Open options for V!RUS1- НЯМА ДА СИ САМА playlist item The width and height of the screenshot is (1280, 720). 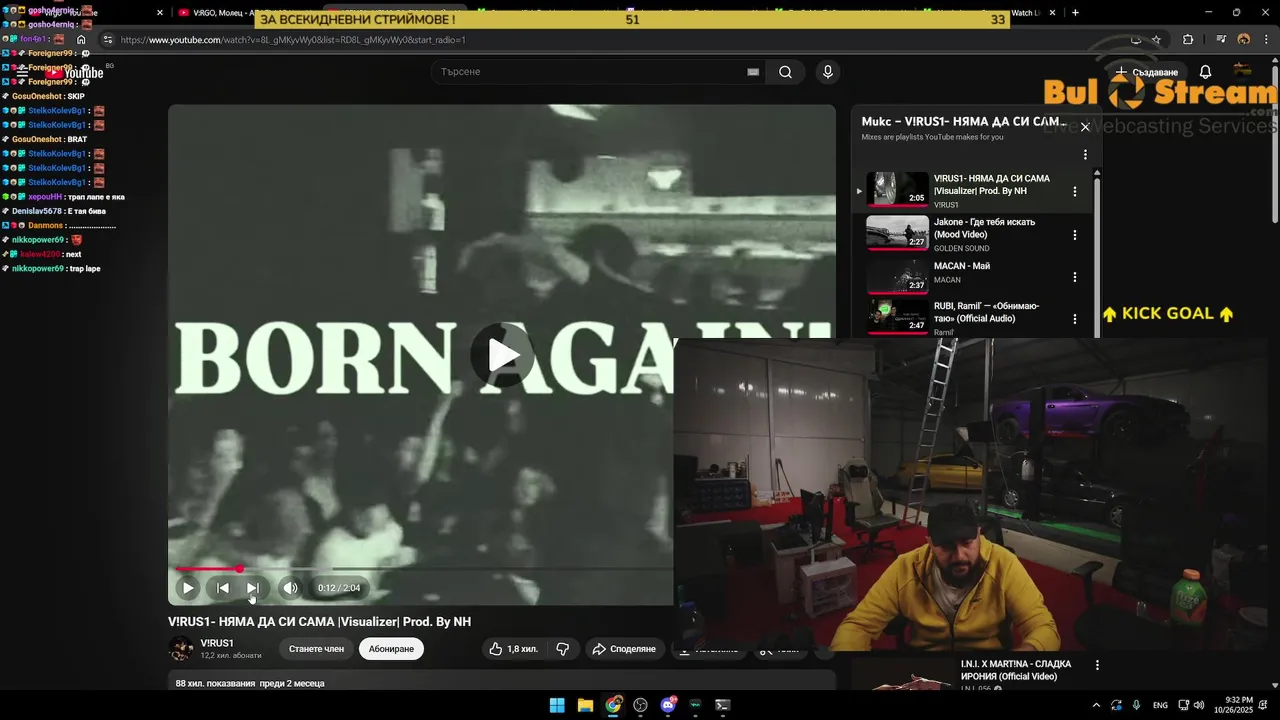coord(1075,191)
